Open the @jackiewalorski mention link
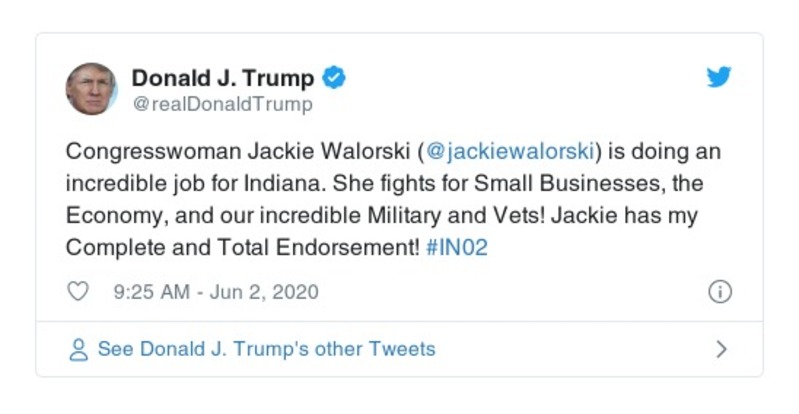Viewport: 799px width, 414px height. (x=511, y=152)
